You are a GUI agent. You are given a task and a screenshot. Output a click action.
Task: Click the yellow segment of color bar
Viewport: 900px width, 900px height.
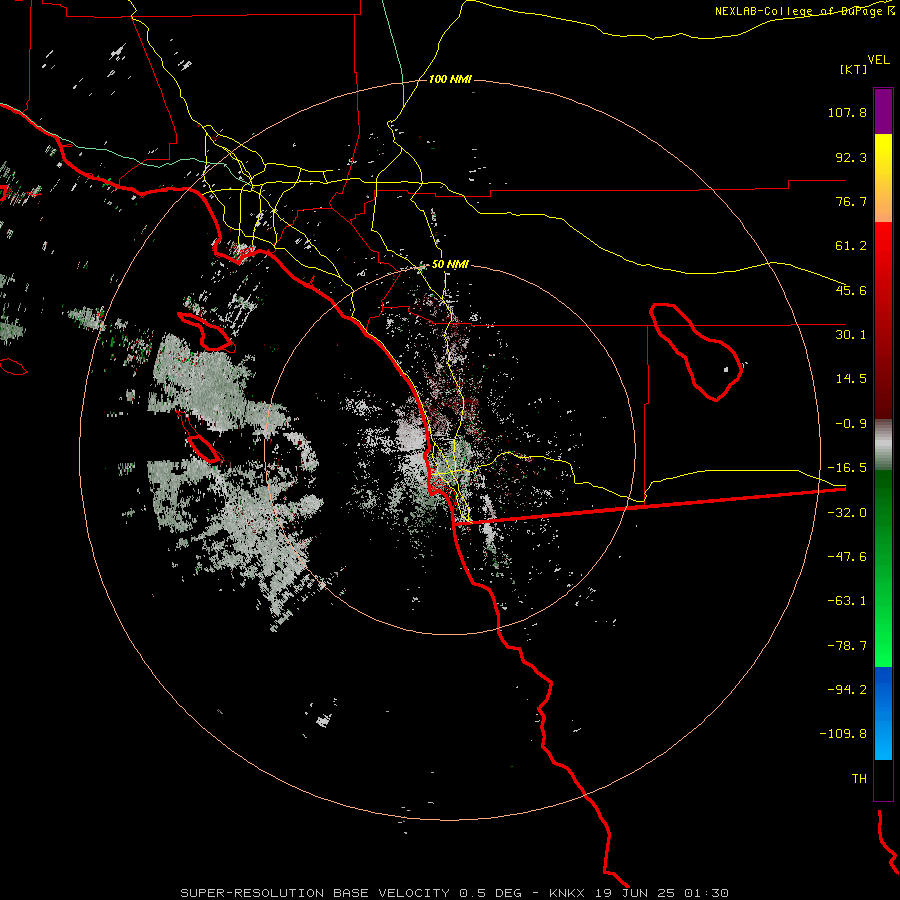click(883, 178)
